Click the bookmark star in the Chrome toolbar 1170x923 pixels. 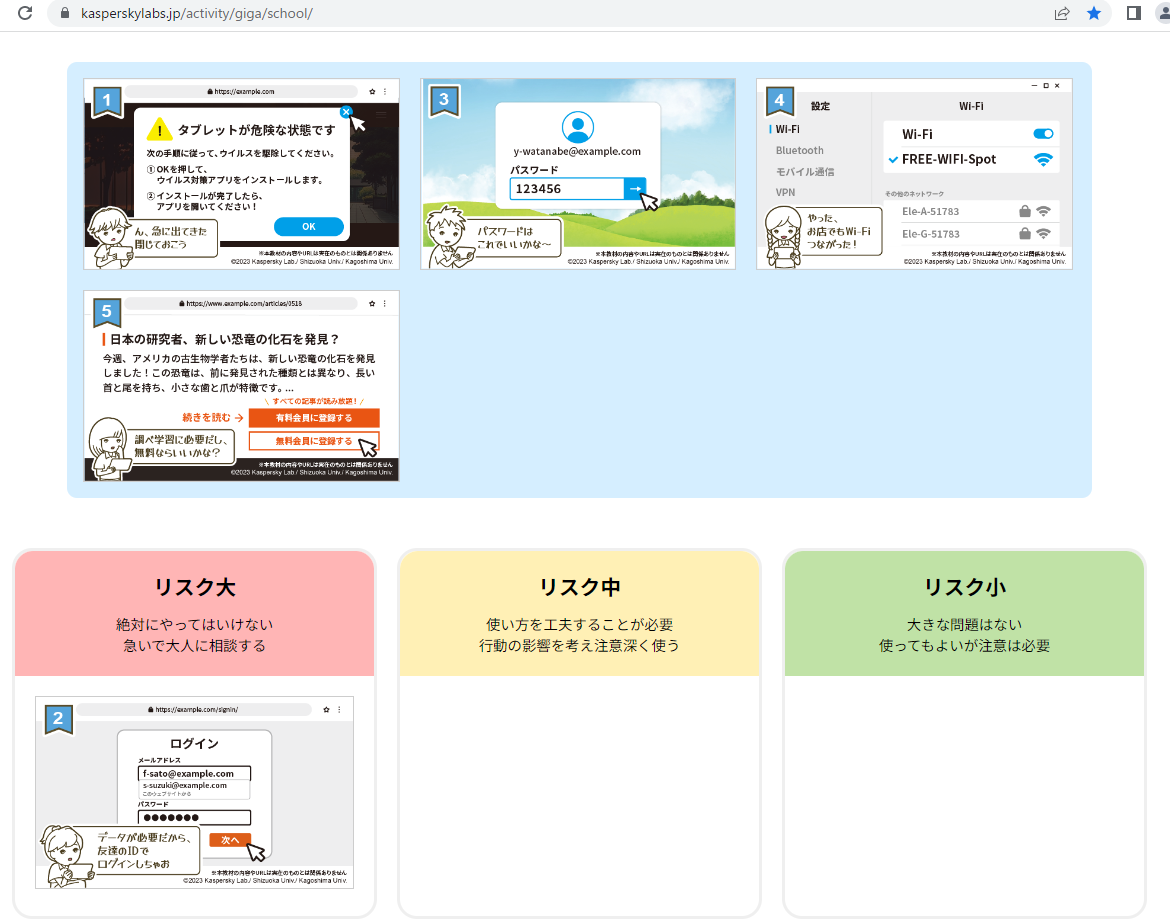pyautogui.click(x=1094, y=13)
